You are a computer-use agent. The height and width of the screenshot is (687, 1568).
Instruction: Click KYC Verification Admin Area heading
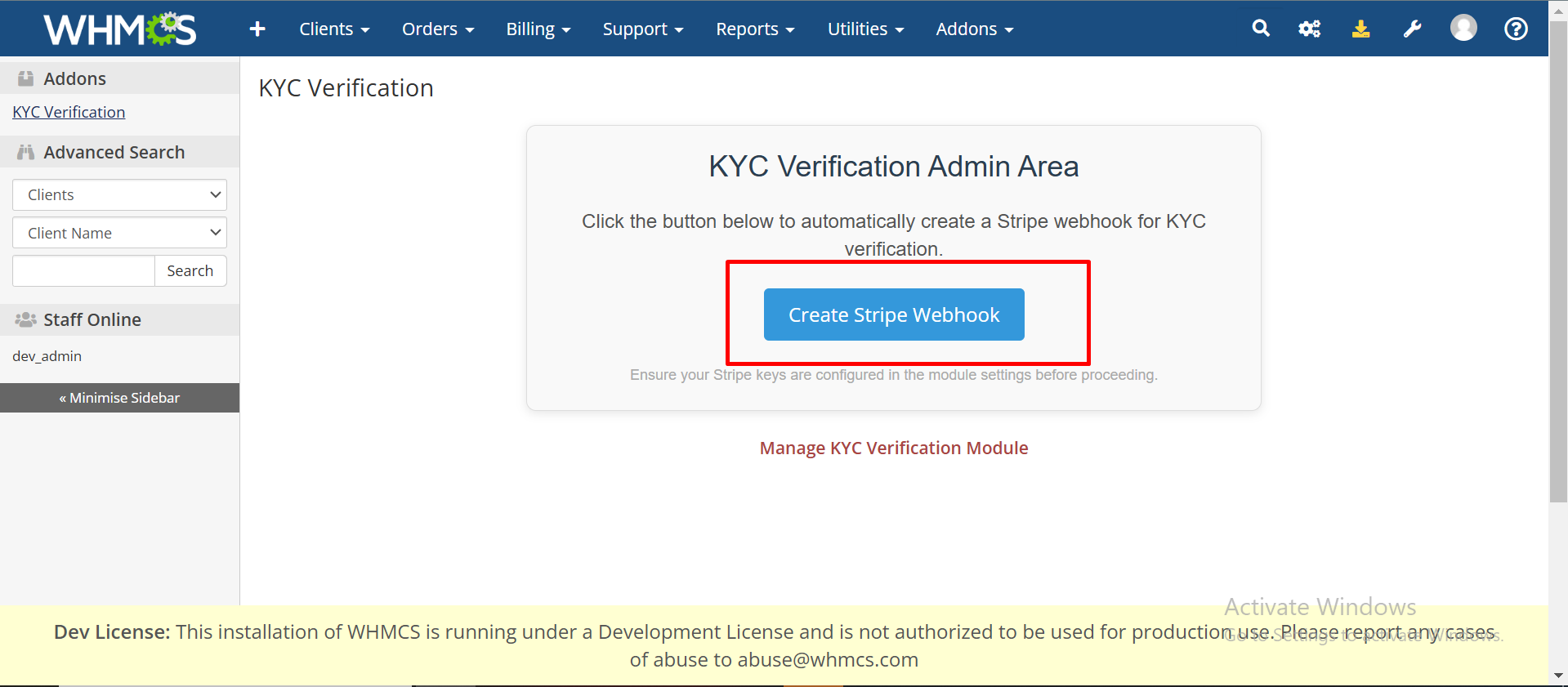894,167
